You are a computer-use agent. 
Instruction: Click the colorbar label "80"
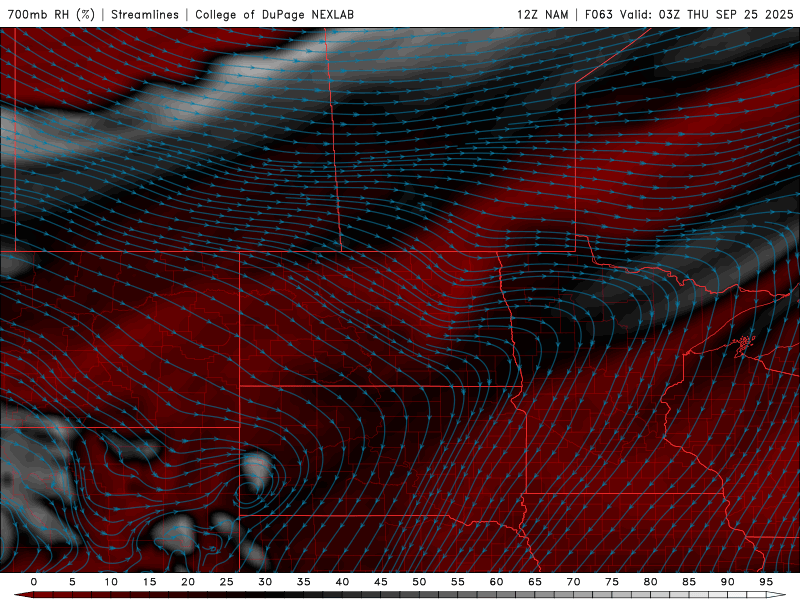651,582
